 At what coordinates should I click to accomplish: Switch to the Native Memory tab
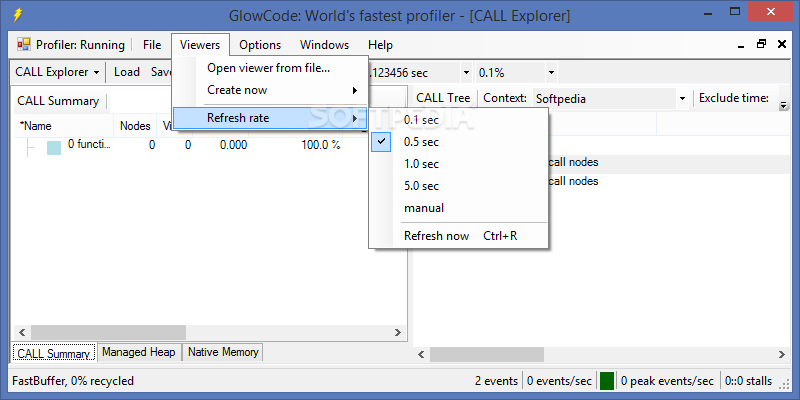coord(223,352)
